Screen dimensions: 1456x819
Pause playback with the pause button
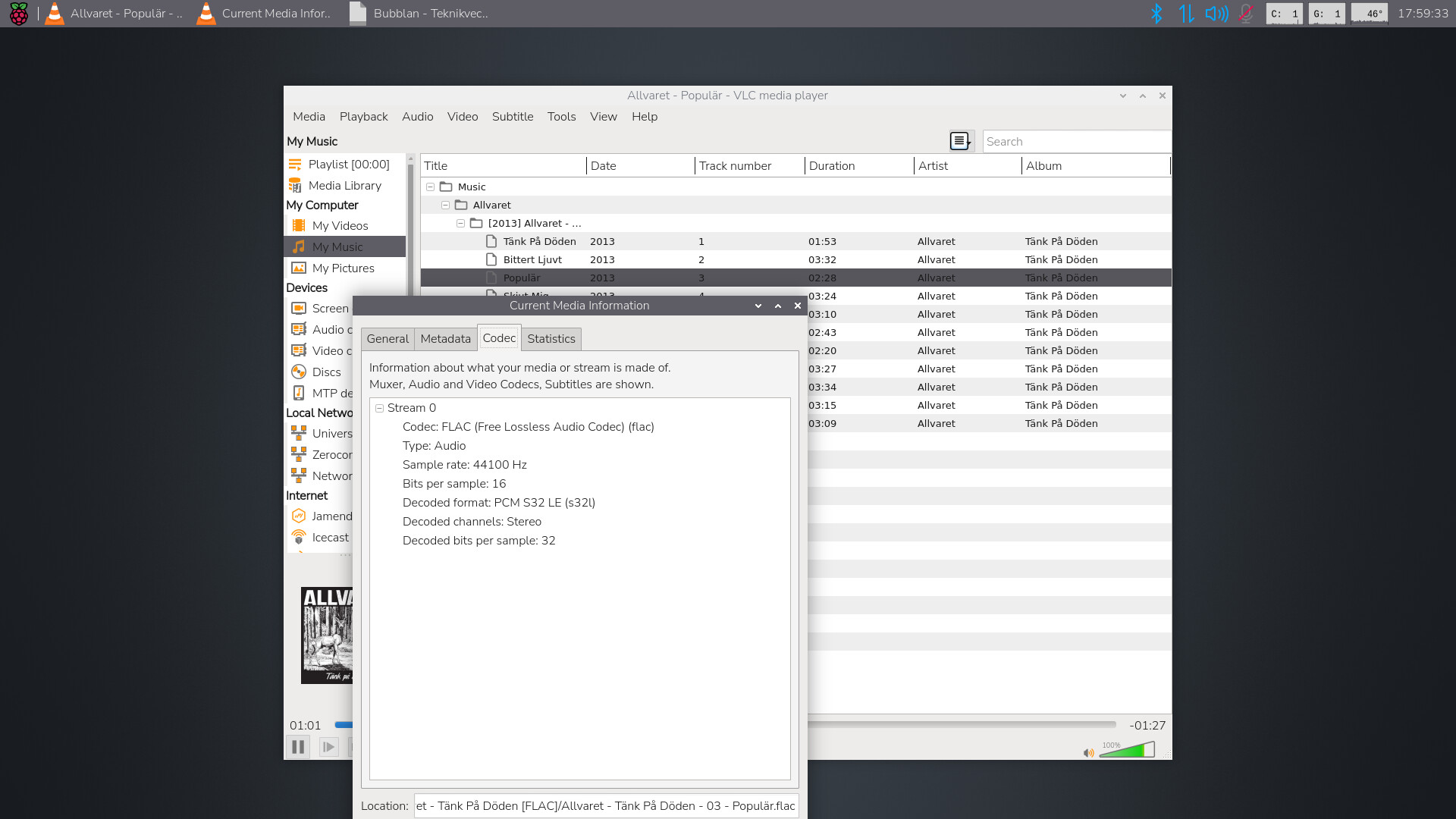298,747
